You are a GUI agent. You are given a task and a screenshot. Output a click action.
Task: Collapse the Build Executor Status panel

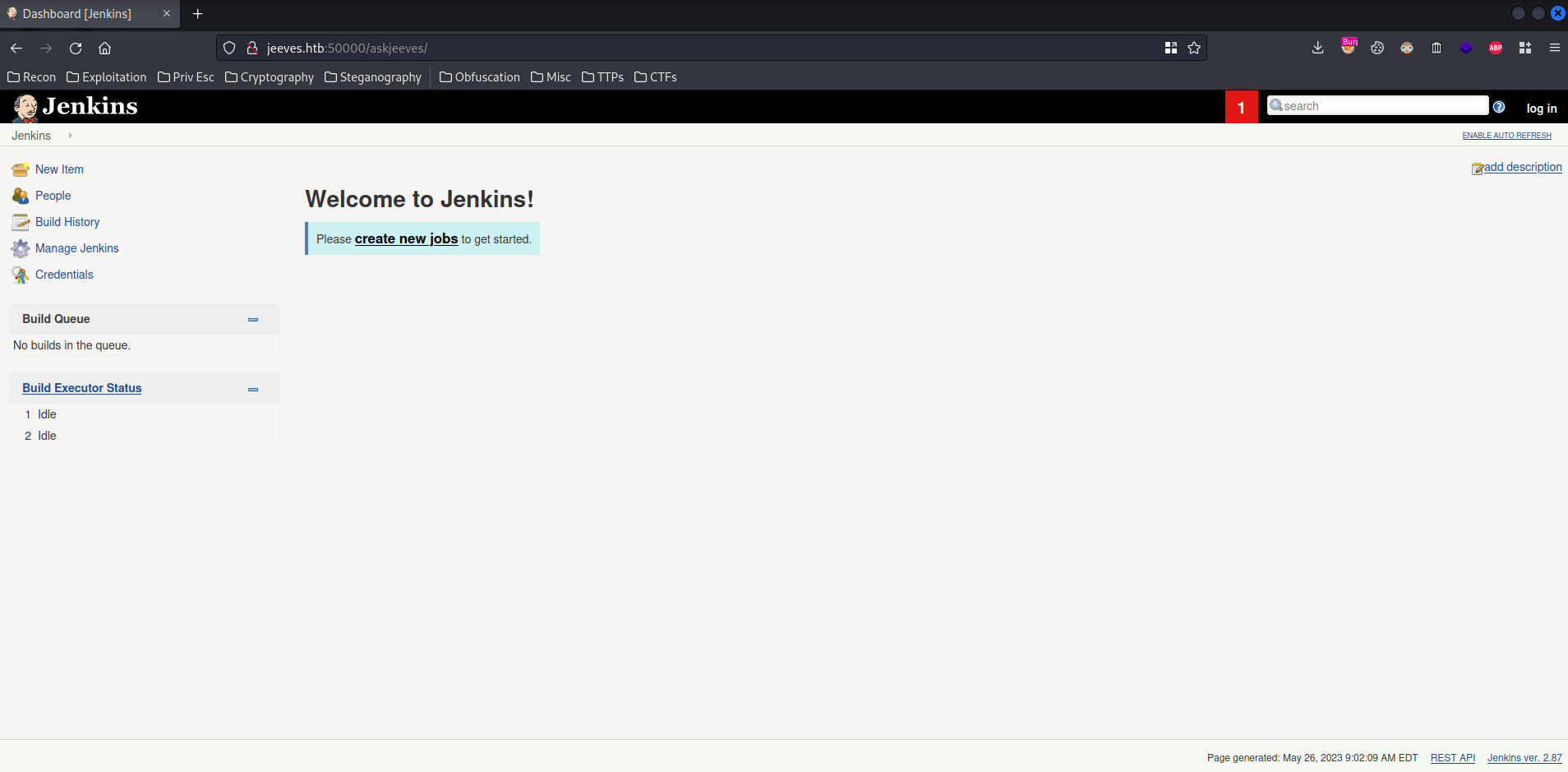tap(253, 389)
